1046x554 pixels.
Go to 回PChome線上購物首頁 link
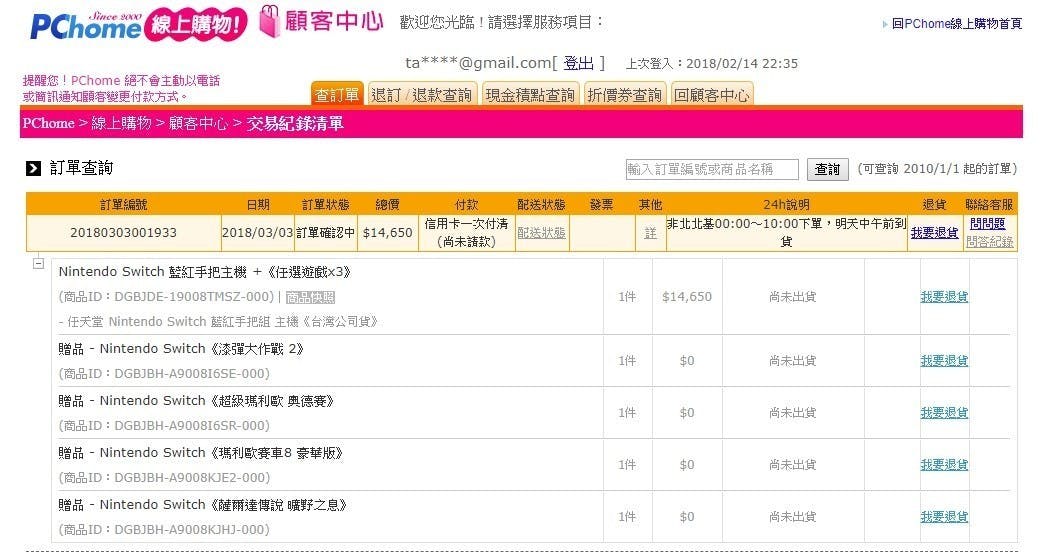pos(957,23)
